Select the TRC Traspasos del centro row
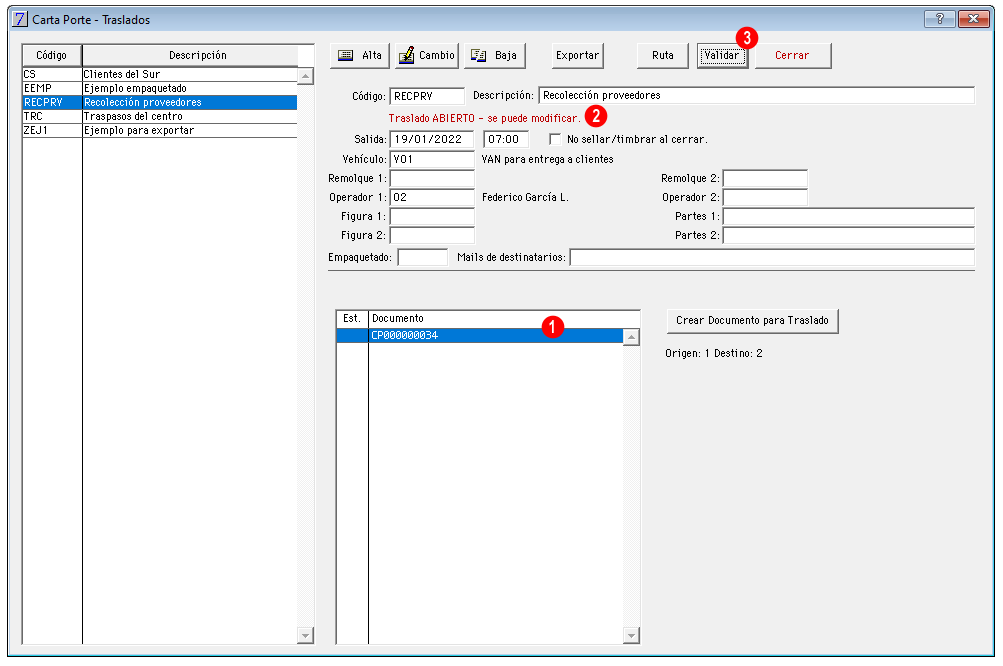This screenshot has height=666, width=1003. pos(160,116)
